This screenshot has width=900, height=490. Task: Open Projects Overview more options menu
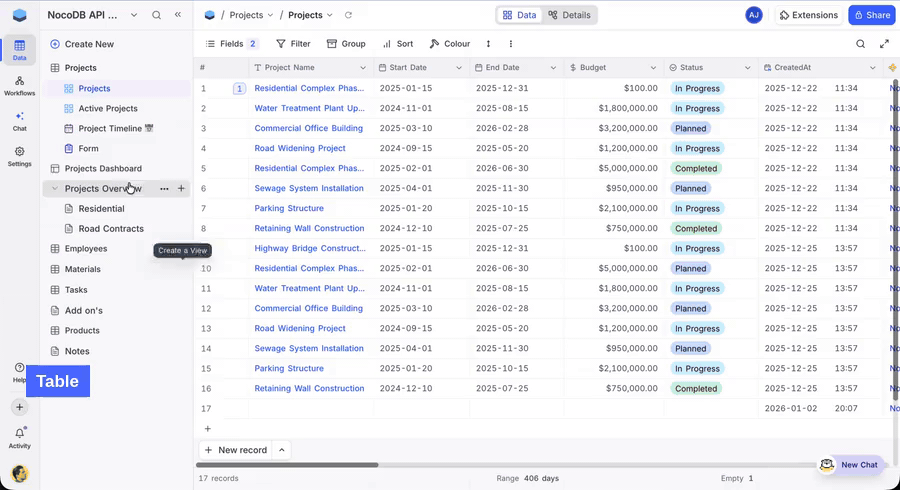pos(164,188)
